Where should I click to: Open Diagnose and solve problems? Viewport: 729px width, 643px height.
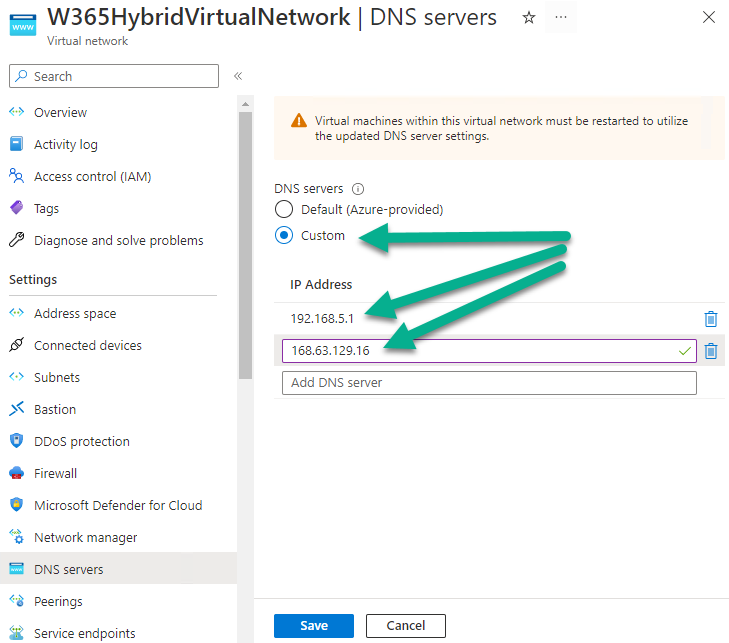point(119,240)
